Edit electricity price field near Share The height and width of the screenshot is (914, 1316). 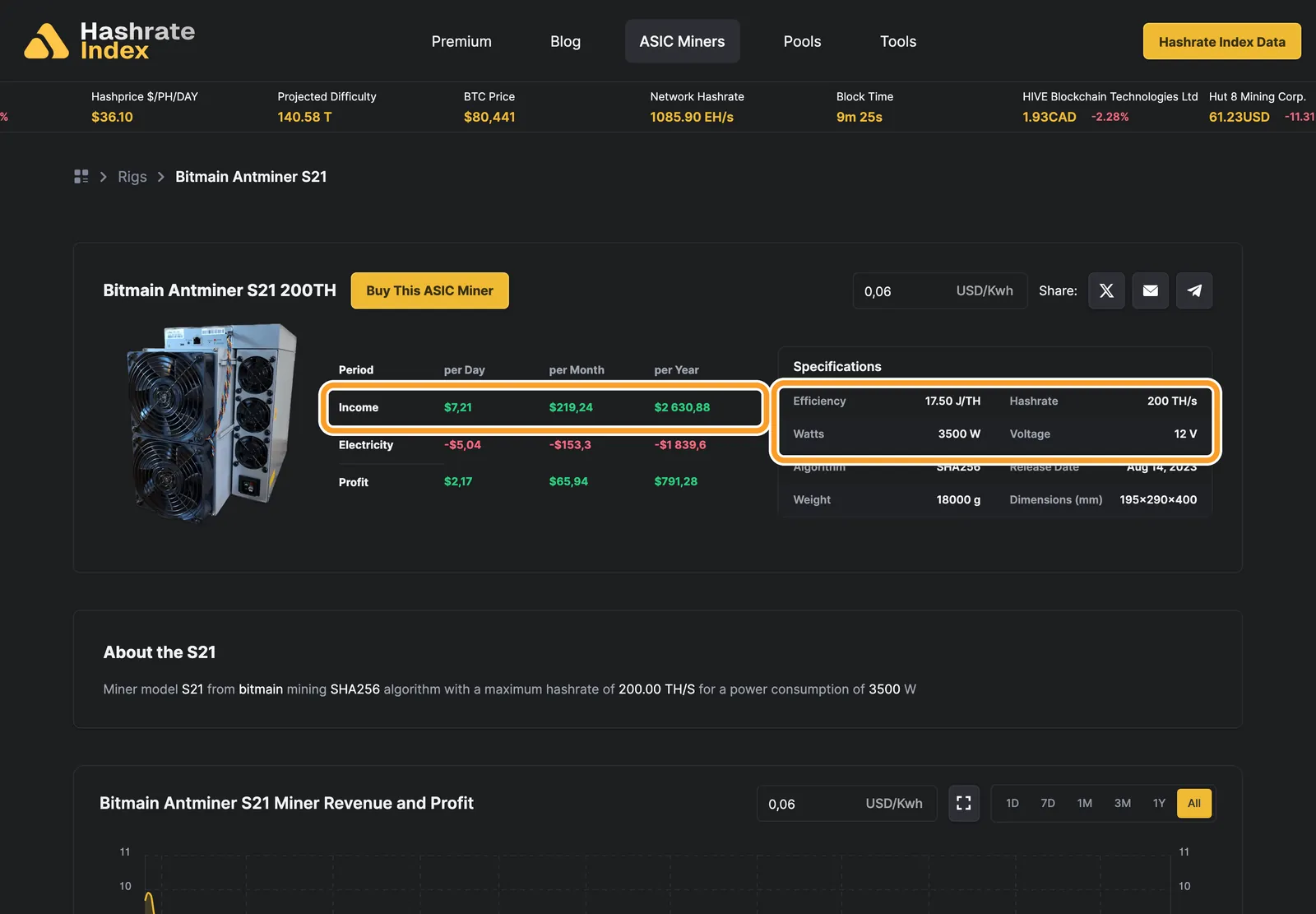point(939,290)
